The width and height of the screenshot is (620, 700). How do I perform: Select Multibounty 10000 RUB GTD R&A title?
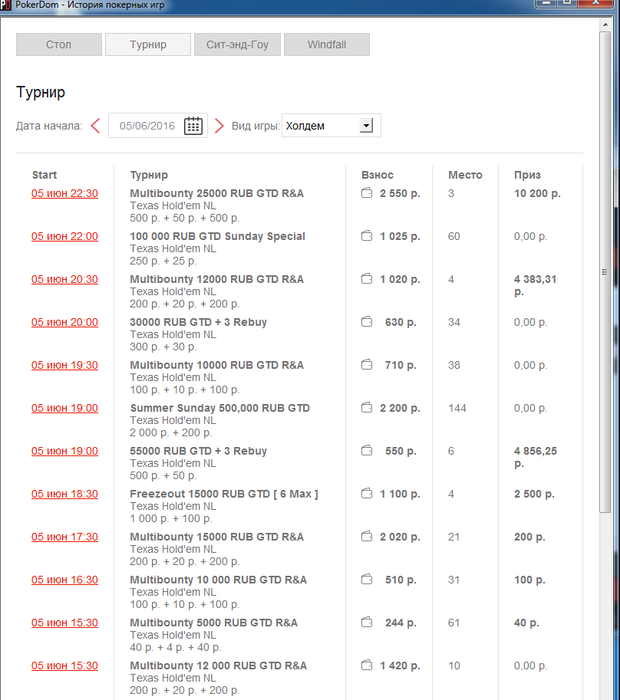217,365
